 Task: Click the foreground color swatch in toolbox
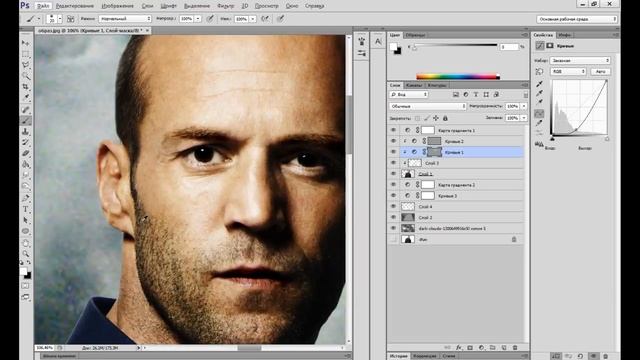point(23,271)
